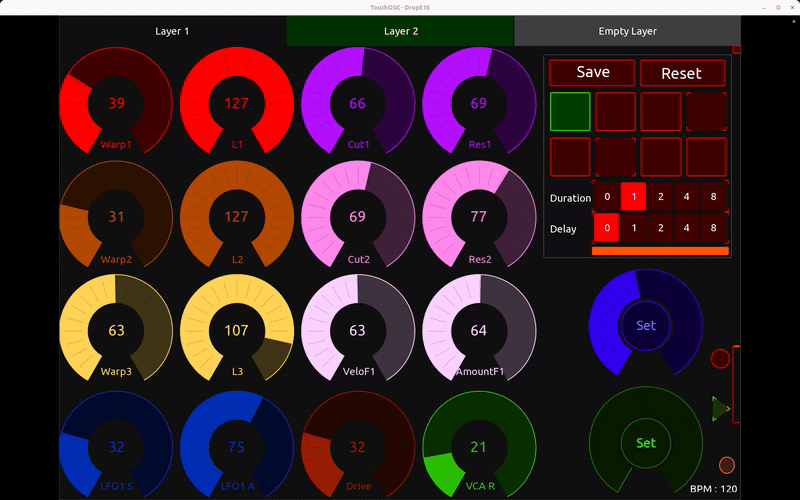Switch to the Layer 1 tab
Image resolution: width=800 pixels, height=500 pixels.
point(172,31)
